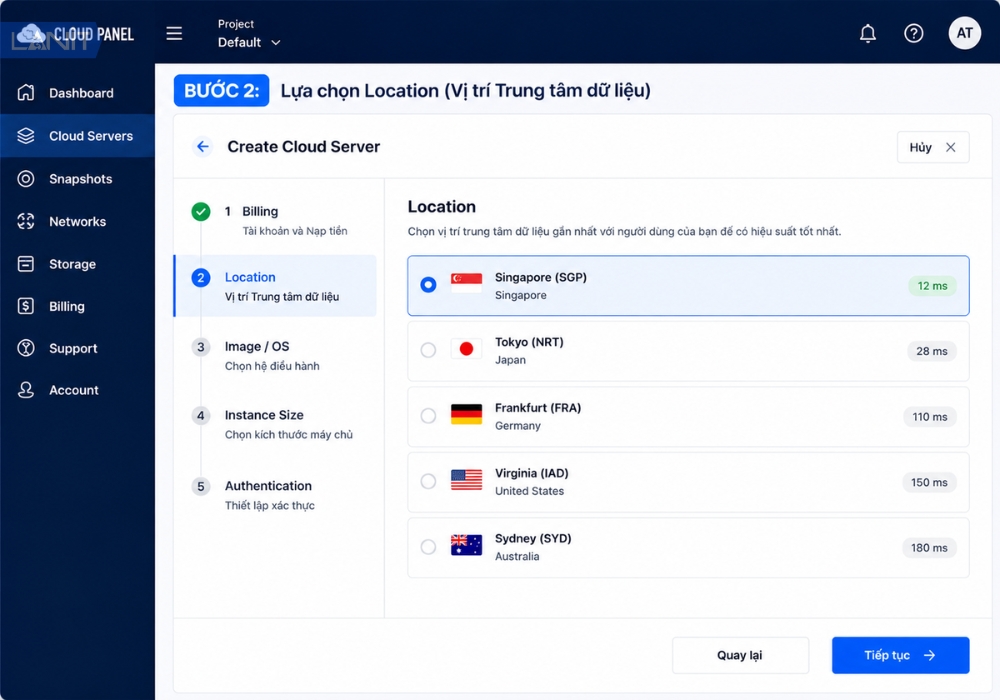Click the Storage disk icon

(x=26, y=264)
